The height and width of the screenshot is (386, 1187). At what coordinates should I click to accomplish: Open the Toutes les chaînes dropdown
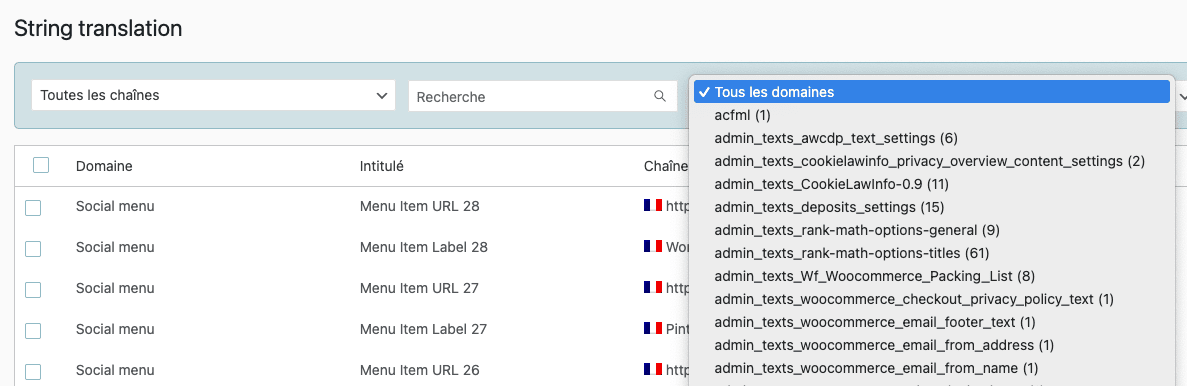pyautogui.click(x=213, y=95)
